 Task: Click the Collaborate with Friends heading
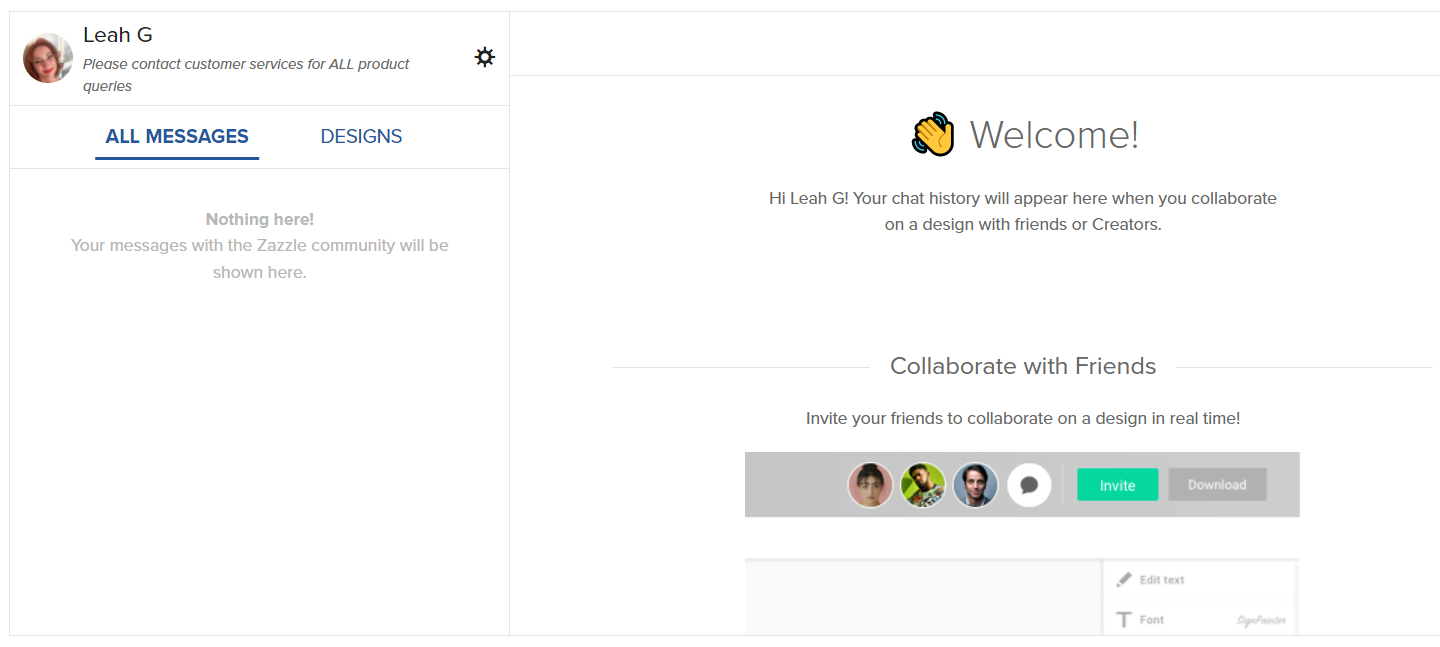point(1023,367)
